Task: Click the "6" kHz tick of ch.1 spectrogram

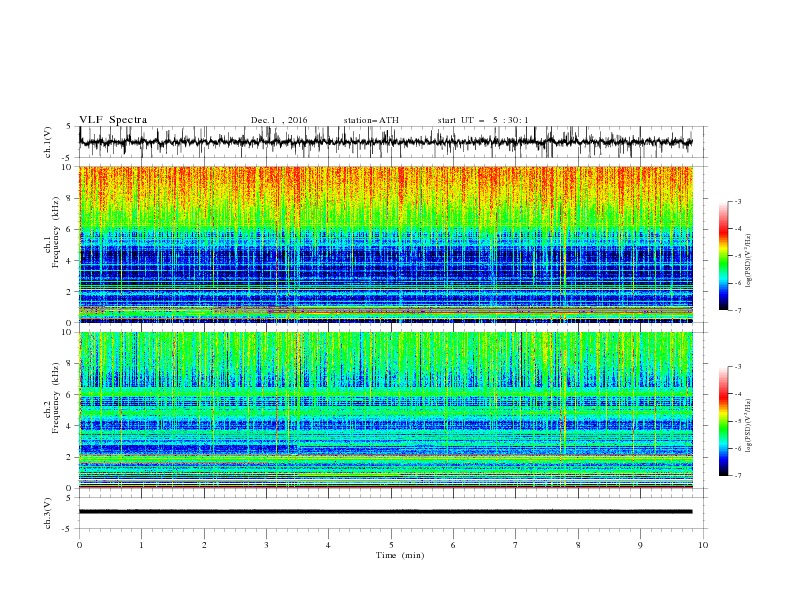Action: pos(70,229)
